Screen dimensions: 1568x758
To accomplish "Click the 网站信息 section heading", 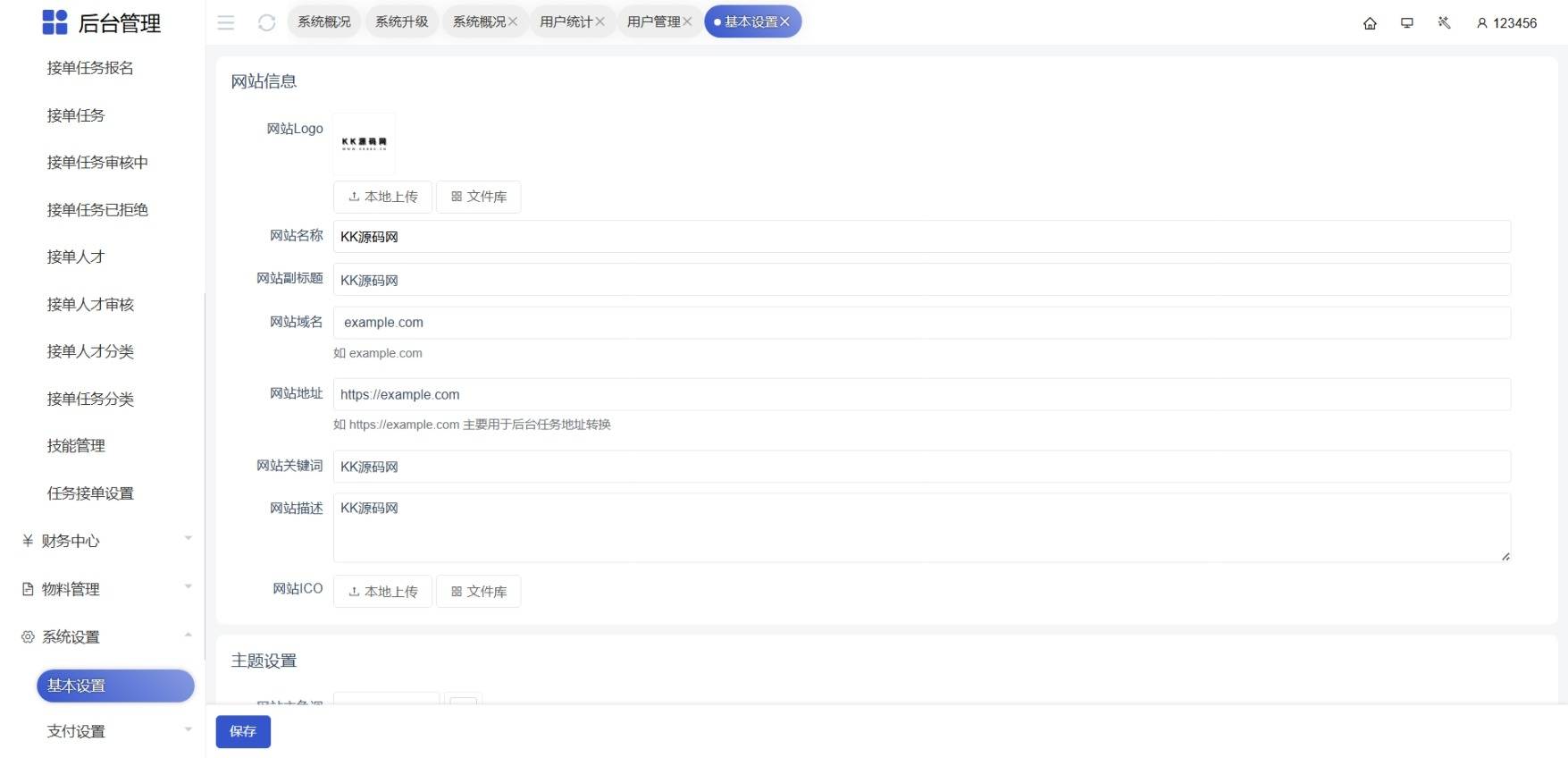I will click(264, 81).
